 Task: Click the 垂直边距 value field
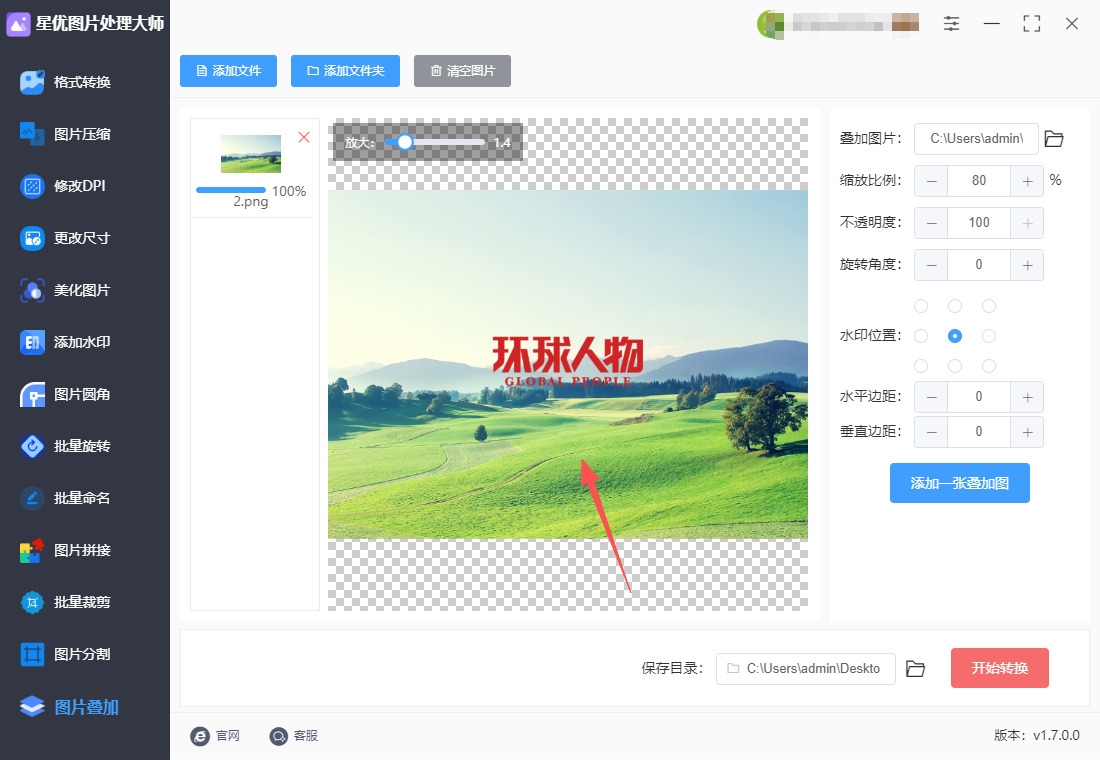pyautogui.click(x=979, y=432)
